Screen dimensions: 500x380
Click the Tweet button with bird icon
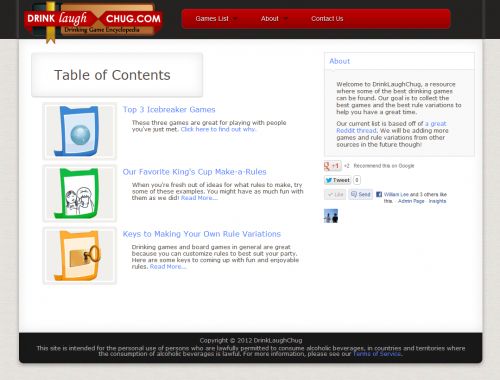tap(337, 180)
